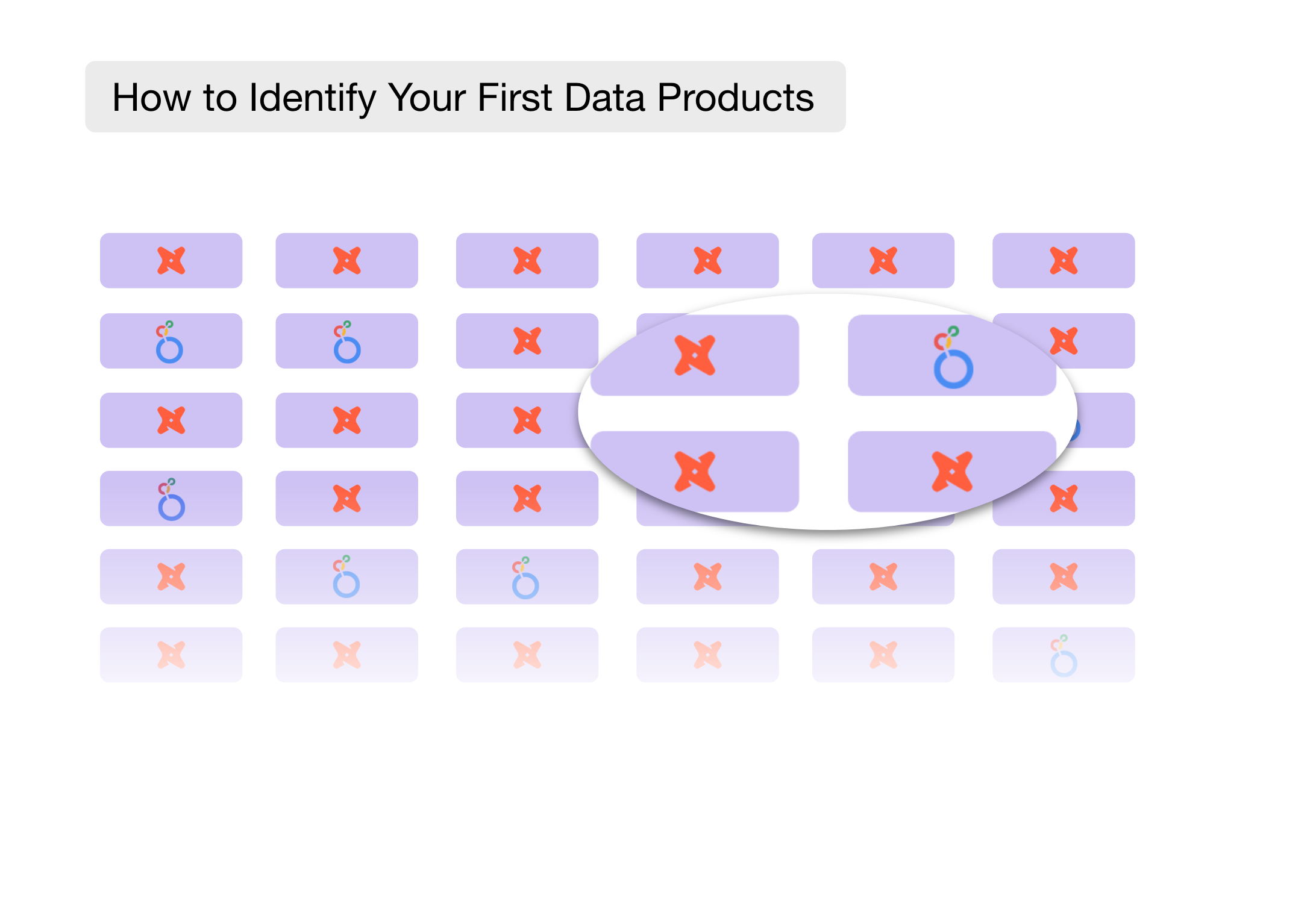This screenshot has width=1316, height=913.
Task: Select the Looker icon in second row's first card
Action: tap(169, 342)
